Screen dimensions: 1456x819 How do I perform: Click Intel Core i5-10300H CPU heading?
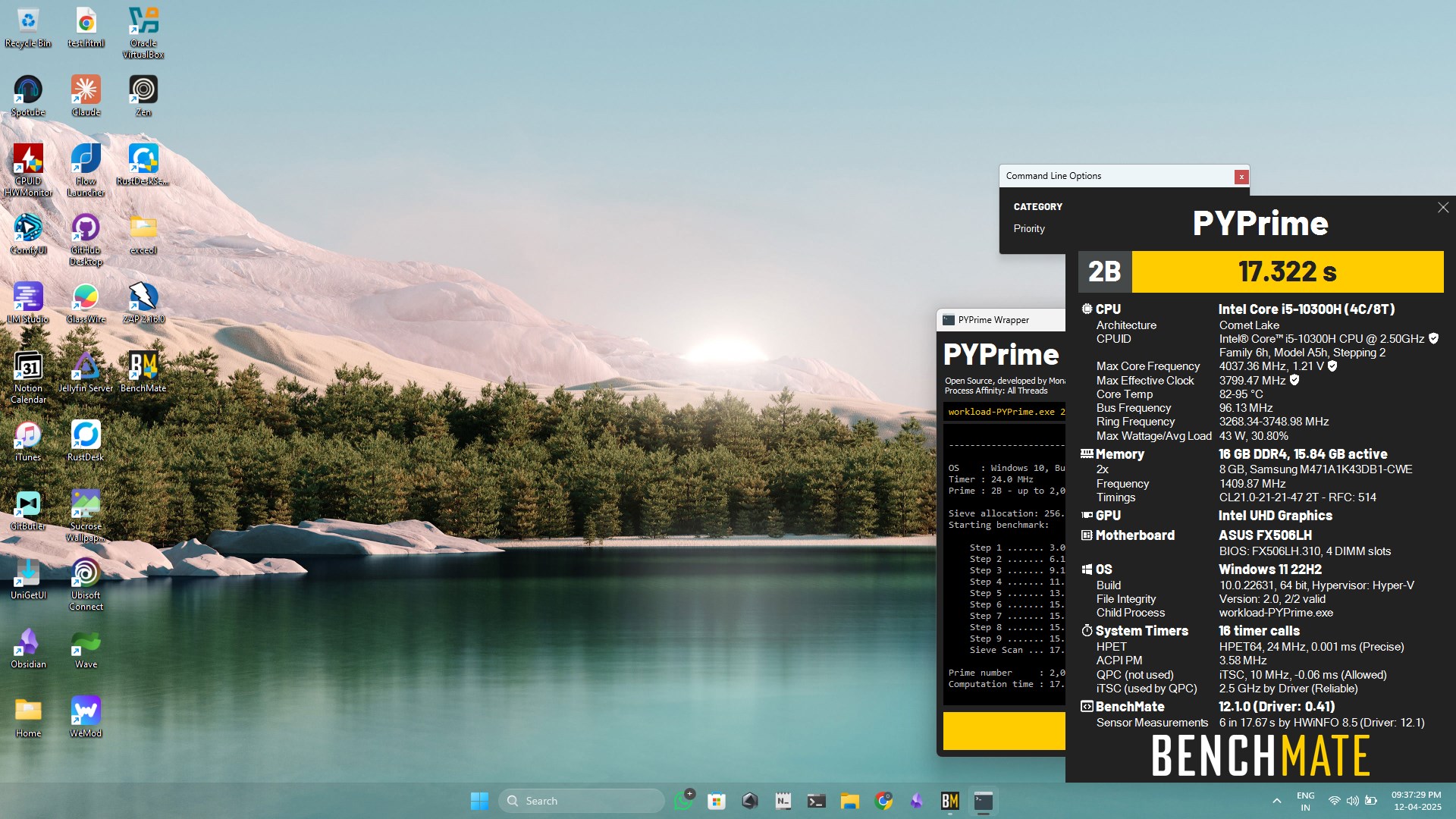click(x=1306, y=309)
